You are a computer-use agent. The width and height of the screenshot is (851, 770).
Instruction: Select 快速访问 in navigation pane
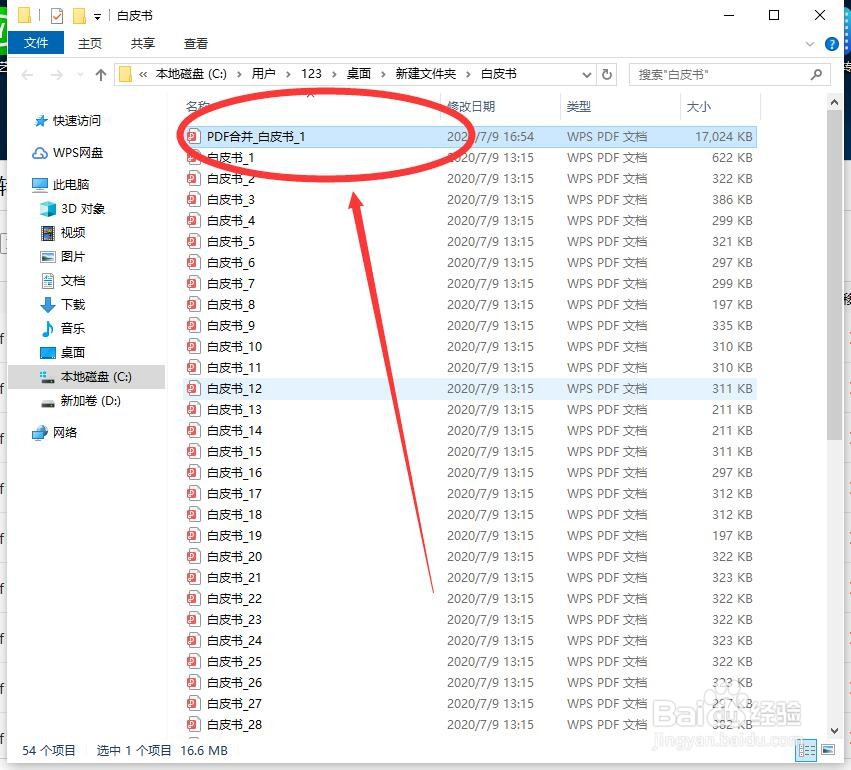[x=67, y=120]
